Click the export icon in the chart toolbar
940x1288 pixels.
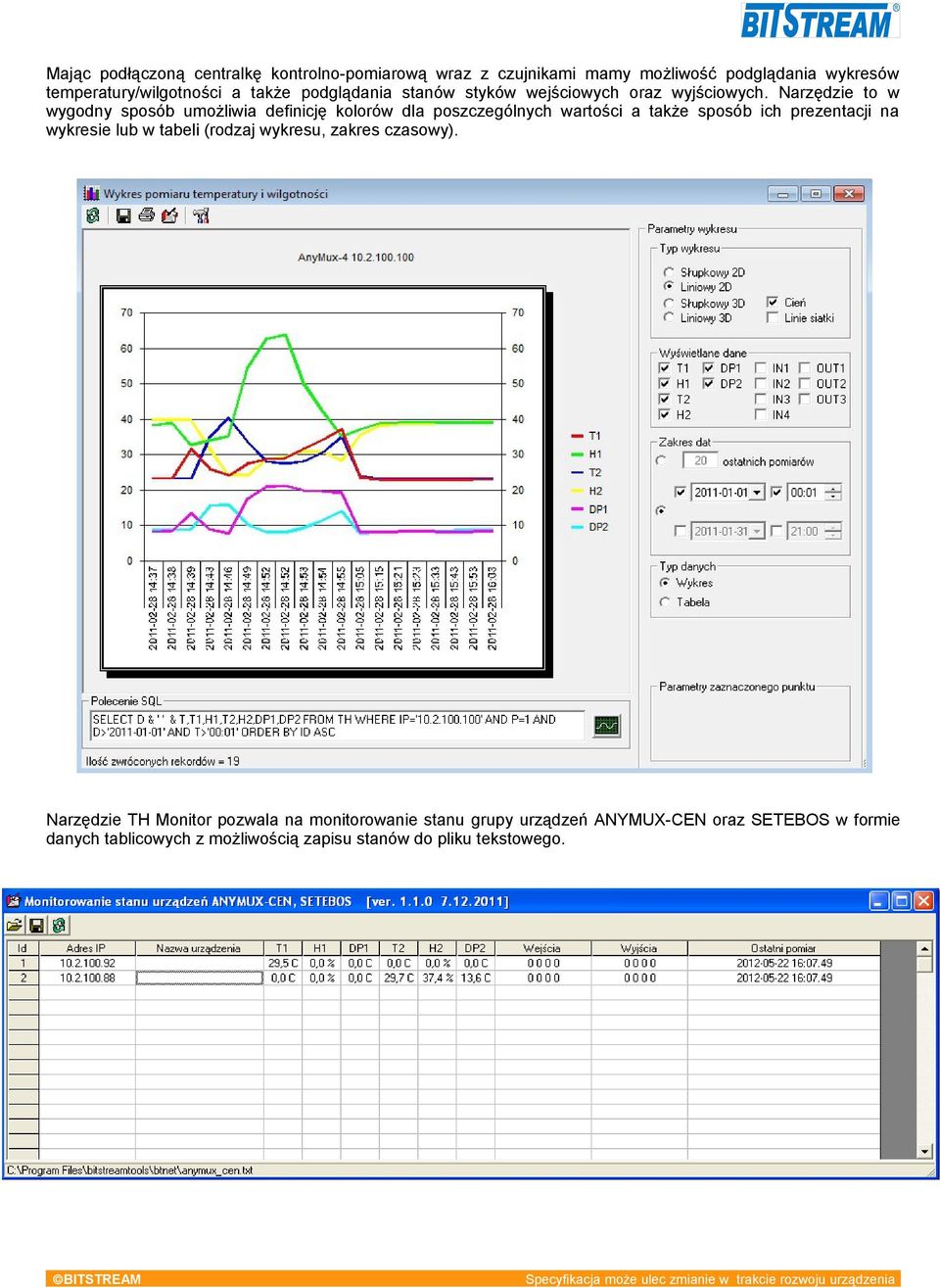(170, 215)
